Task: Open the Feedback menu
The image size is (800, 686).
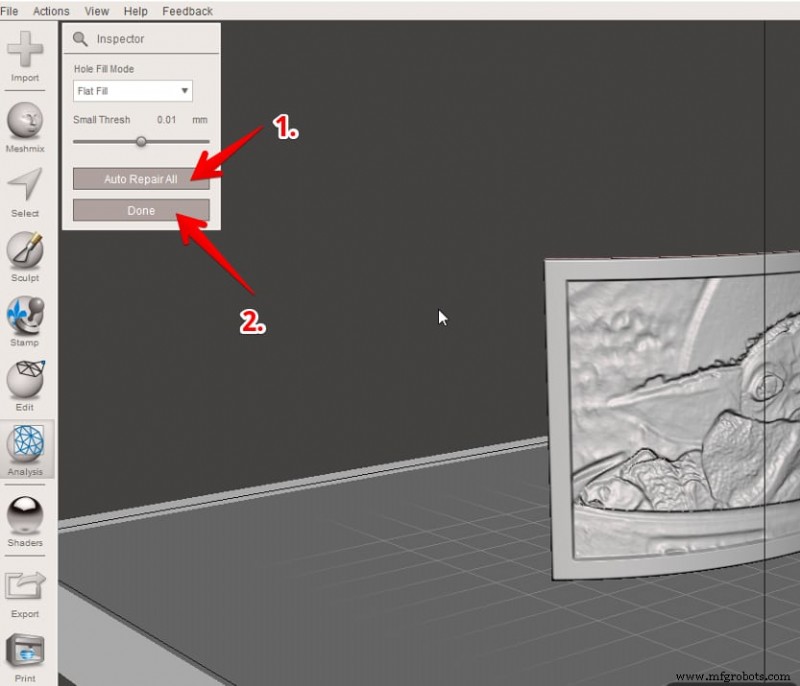Action: (x=187, y=11)
